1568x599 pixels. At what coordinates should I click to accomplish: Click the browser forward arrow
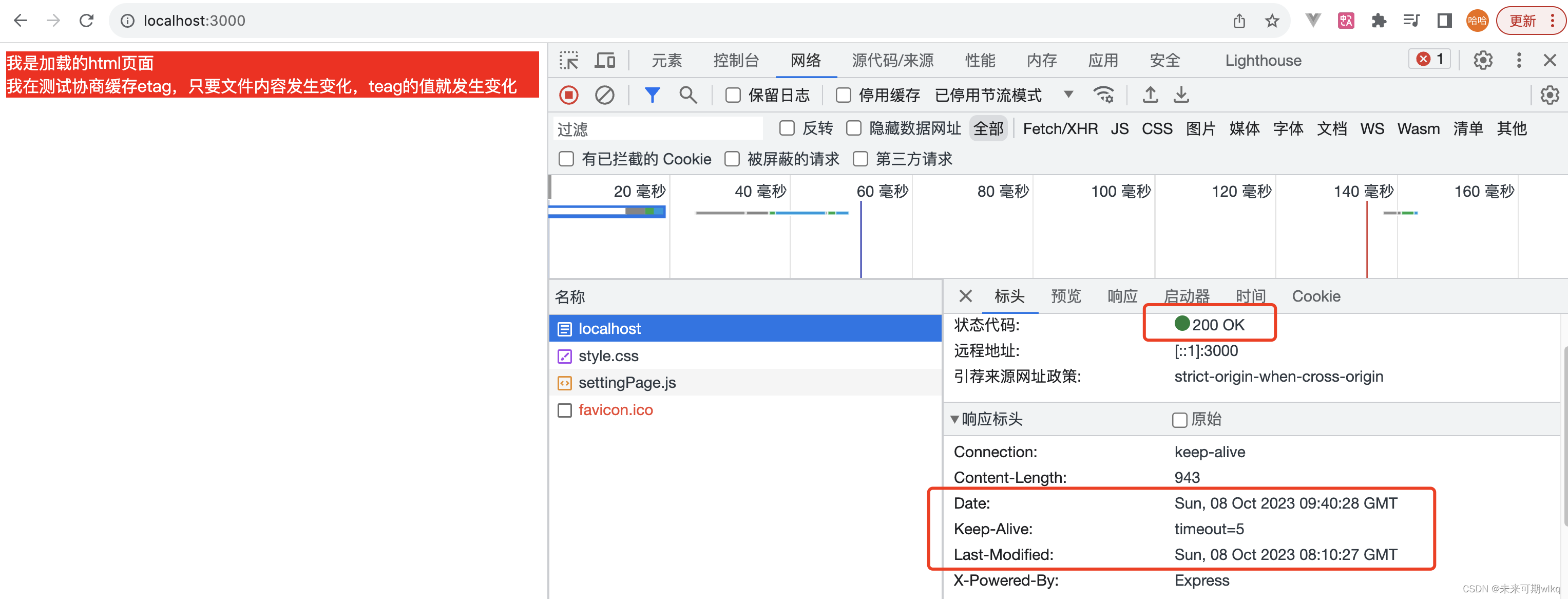coord(53,21)
